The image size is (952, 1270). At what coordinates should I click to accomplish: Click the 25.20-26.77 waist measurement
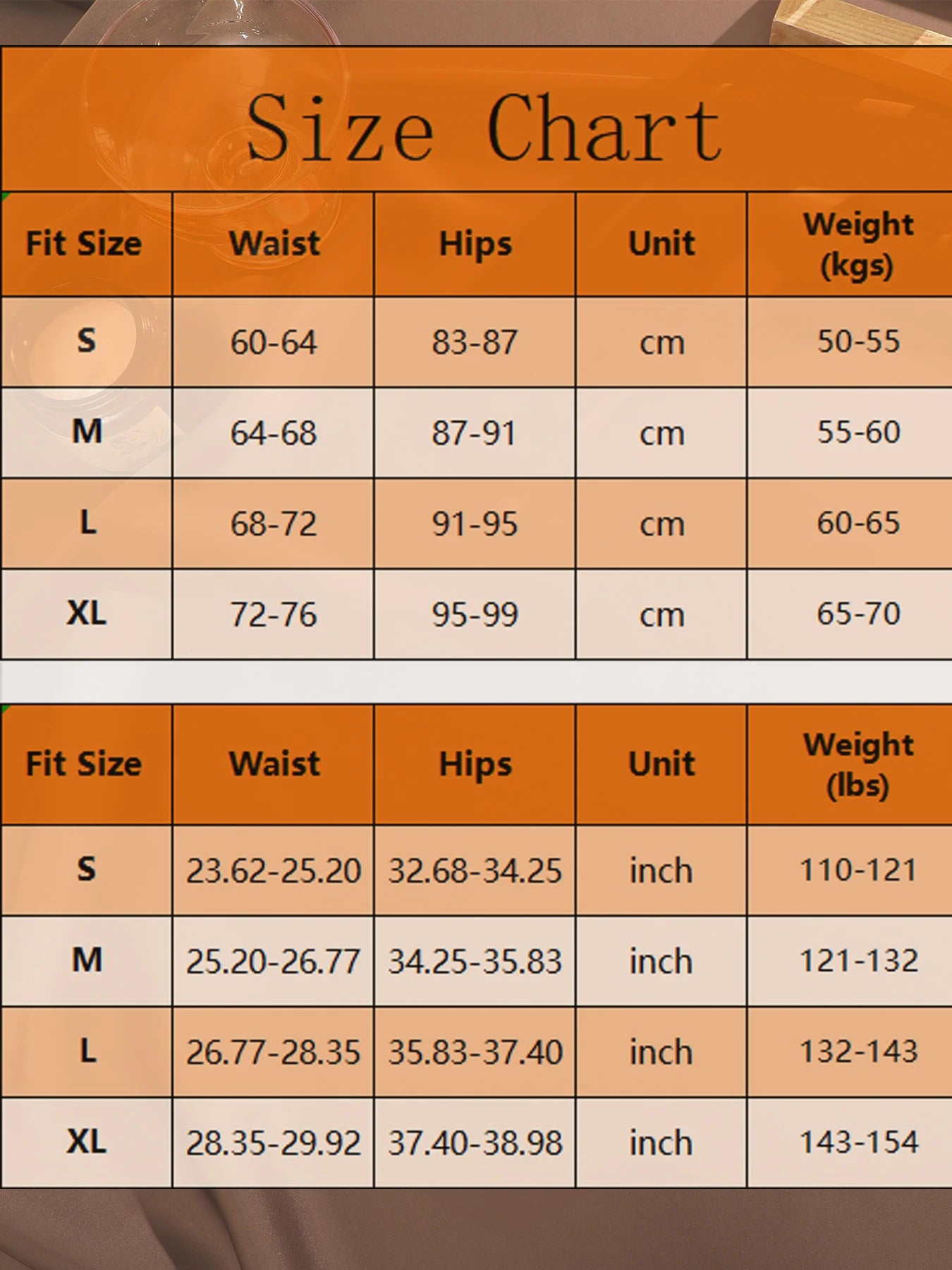click(x=274, y=962)
